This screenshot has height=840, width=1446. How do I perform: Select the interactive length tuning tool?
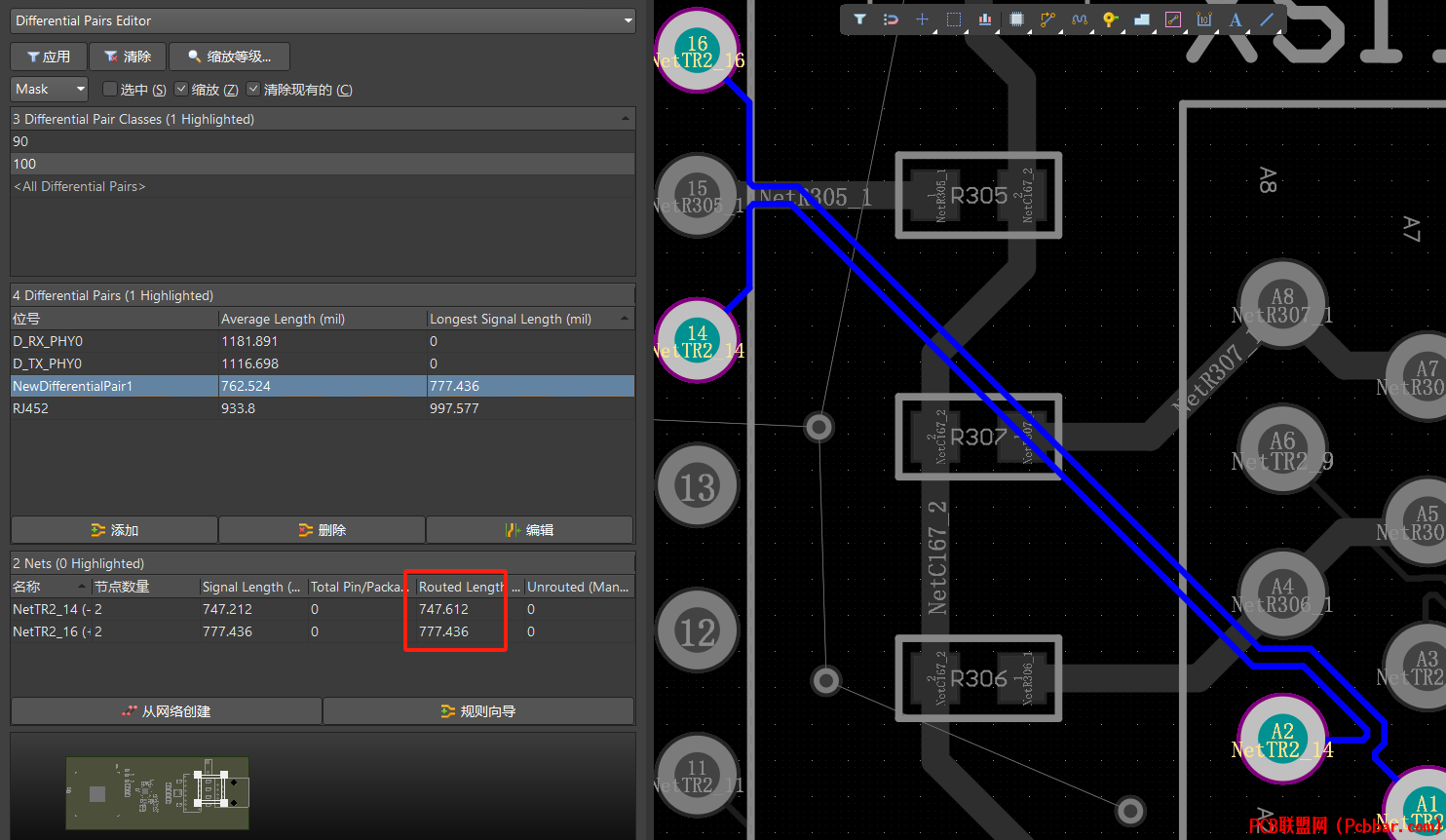1079,19
